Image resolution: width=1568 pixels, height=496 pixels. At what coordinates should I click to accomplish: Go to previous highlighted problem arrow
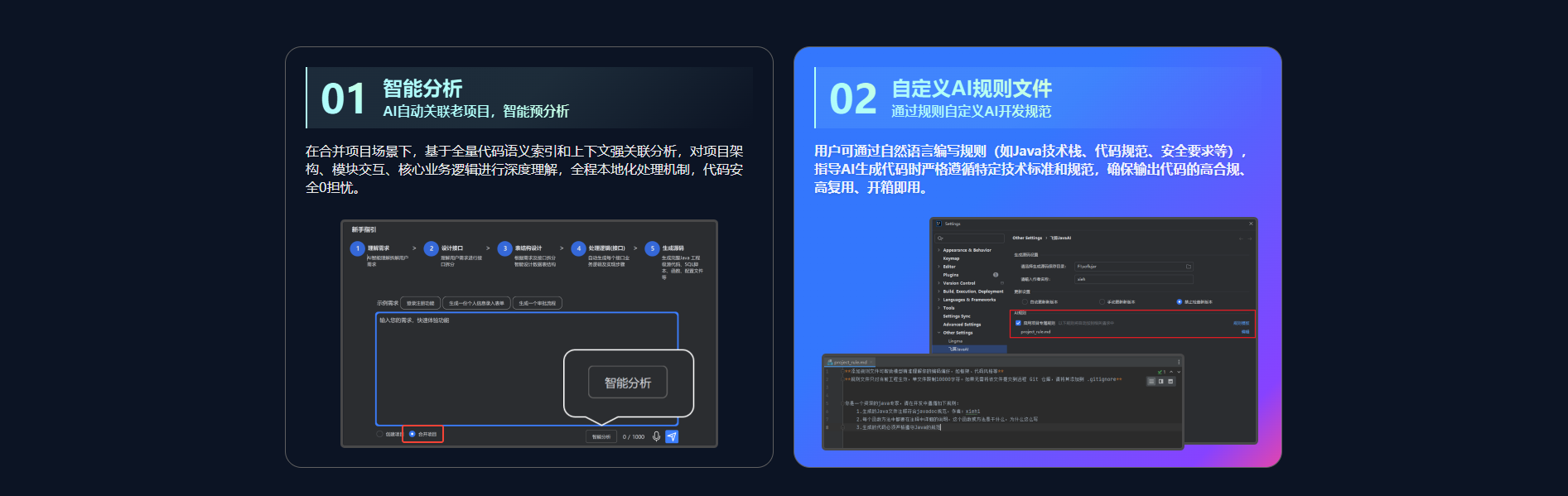point(1171,372)
